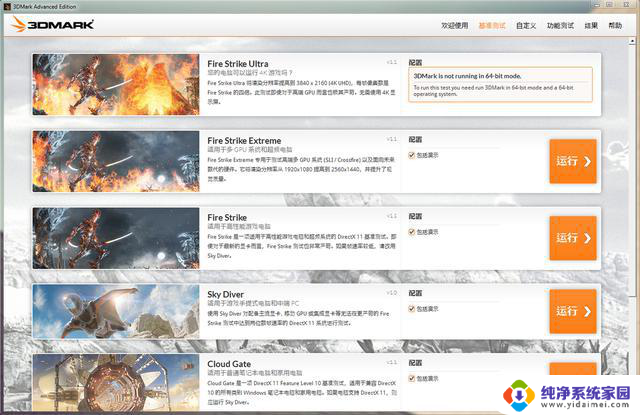Go to the 功能测试 tab
The height and width of the screenshot is (415, 640).
click(560, 25)
